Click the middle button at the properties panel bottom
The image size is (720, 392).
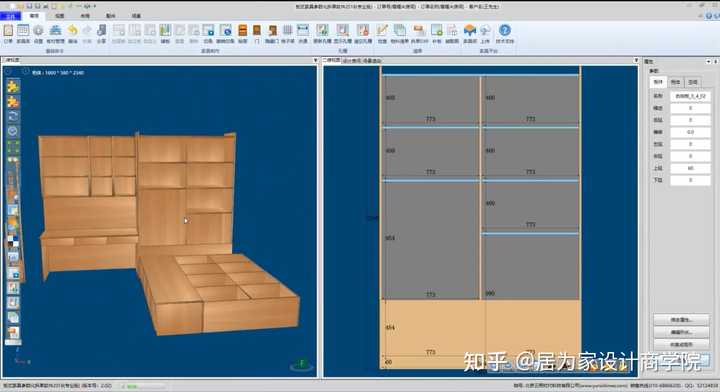[681, 332]
